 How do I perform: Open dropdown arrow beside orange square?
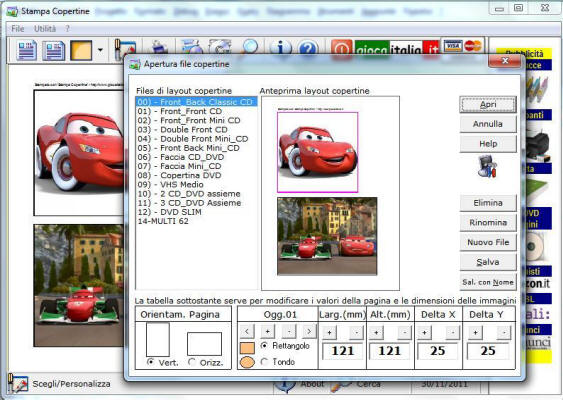[x=101, y=50]
